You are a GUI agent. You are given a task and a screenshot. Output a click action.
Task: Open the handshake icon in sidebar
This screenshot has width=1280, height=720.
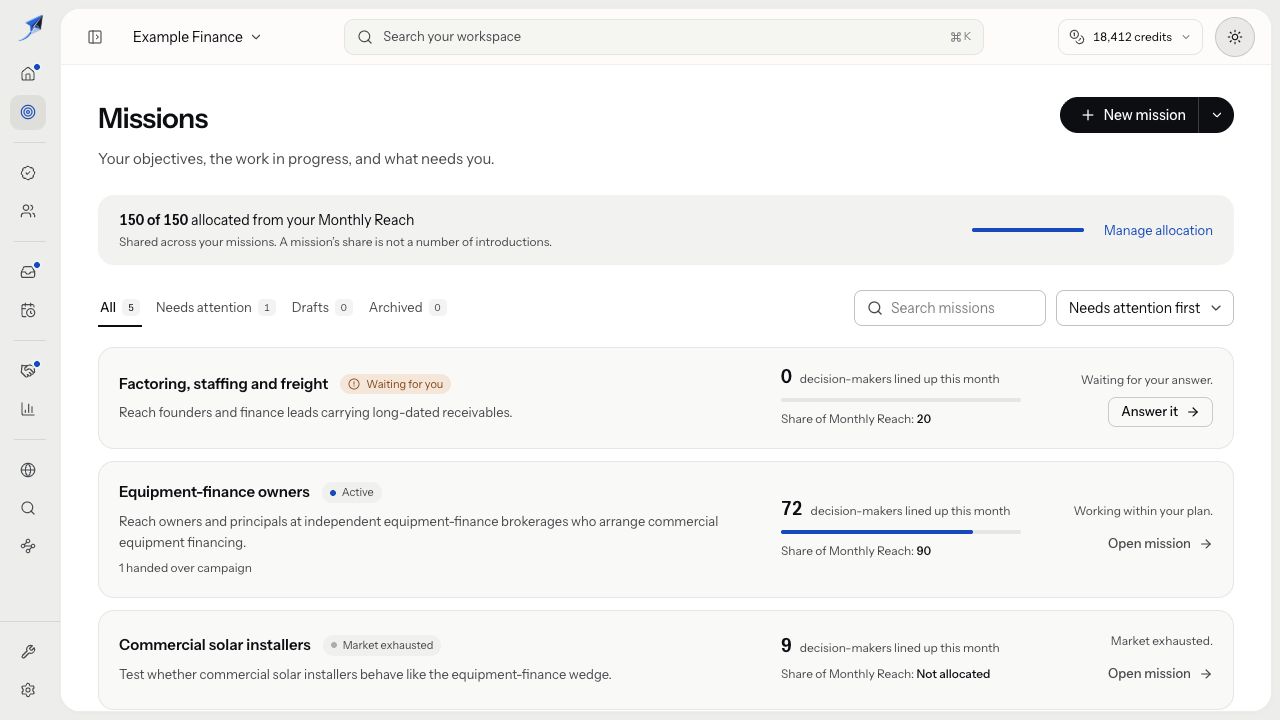coord(28,371)
